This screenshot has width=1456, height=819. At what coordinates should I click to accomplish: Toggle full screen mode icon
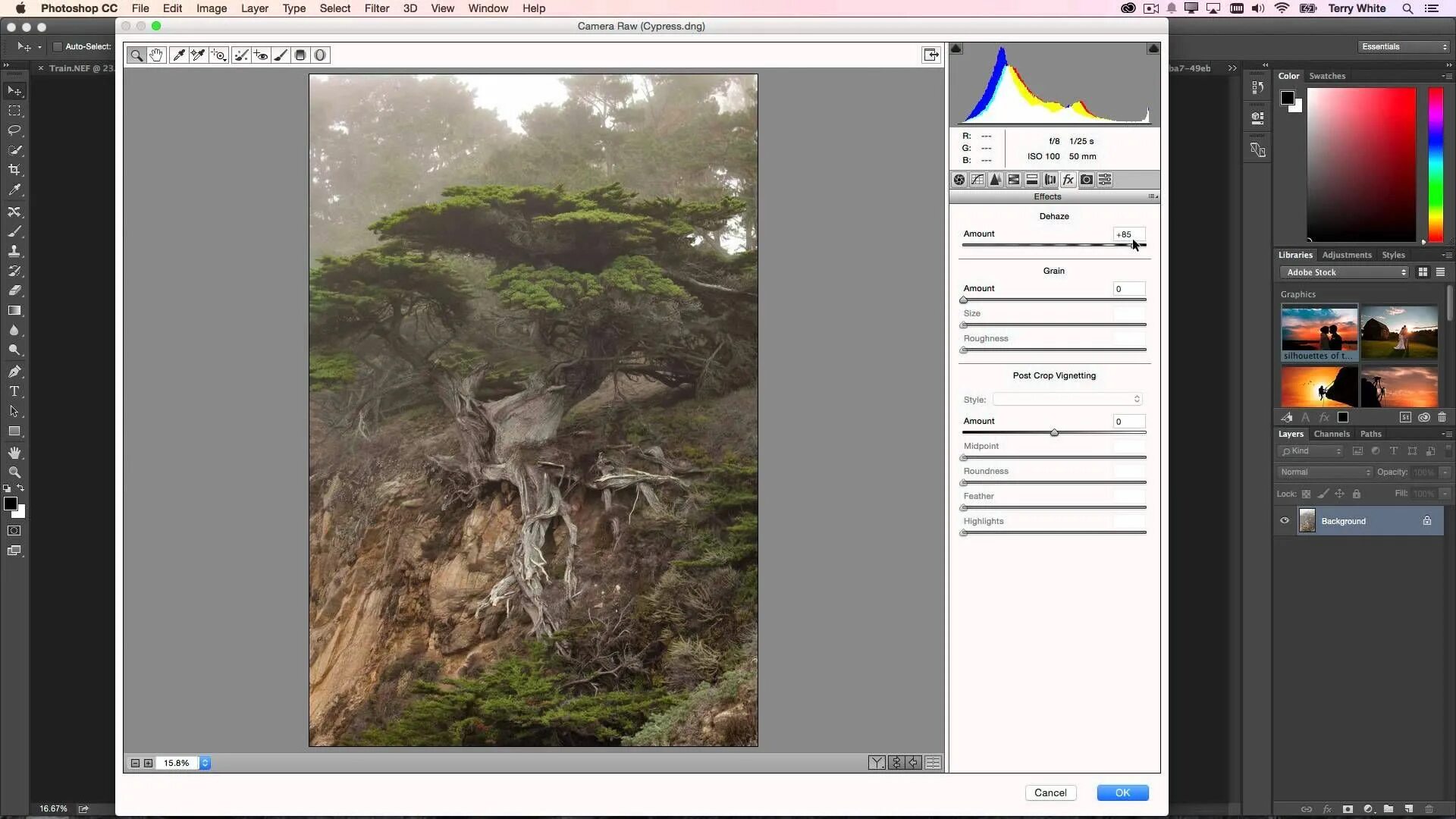pos(930,55)
